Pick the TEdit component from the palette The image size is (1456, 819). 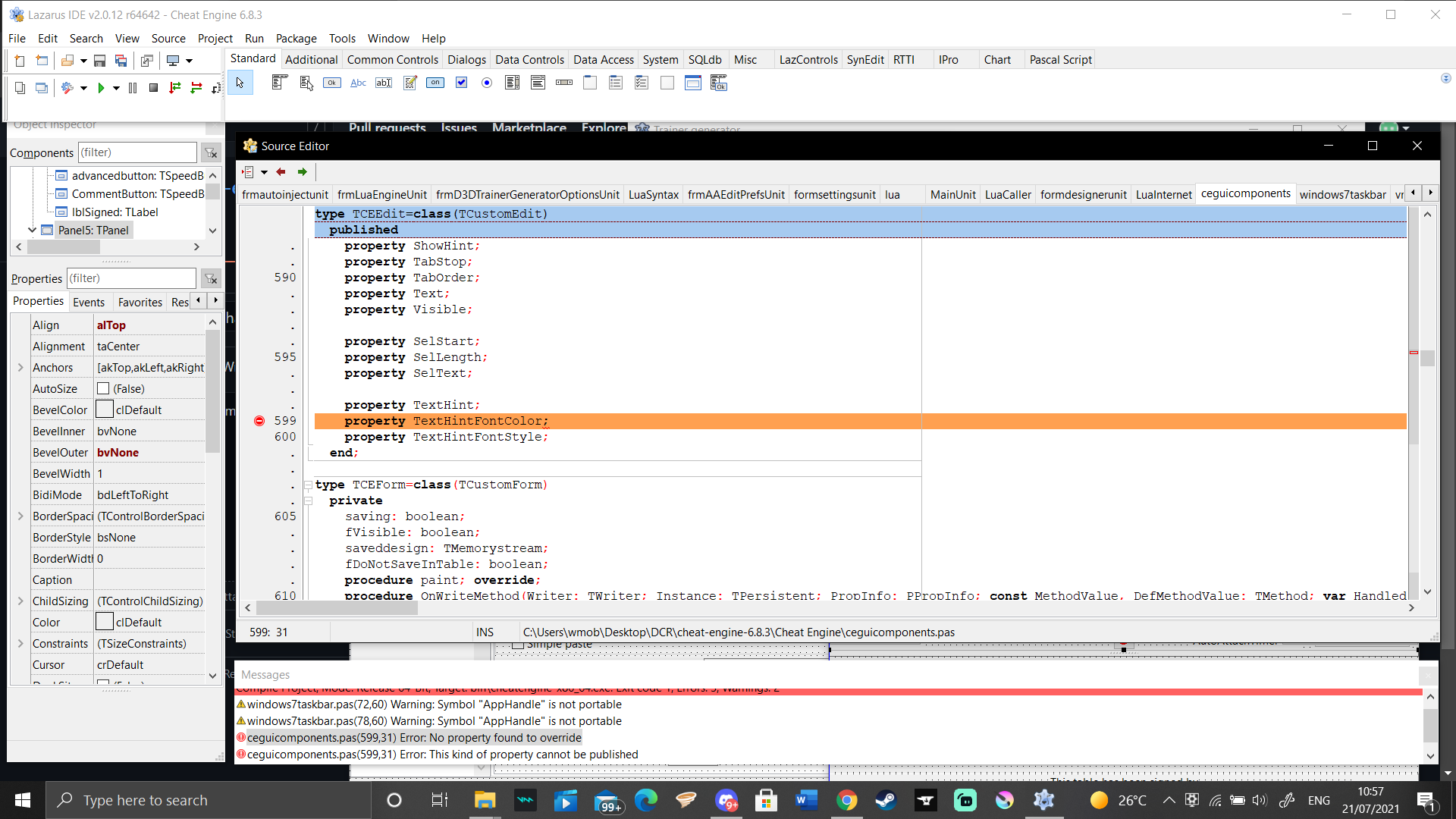(384, 83)
